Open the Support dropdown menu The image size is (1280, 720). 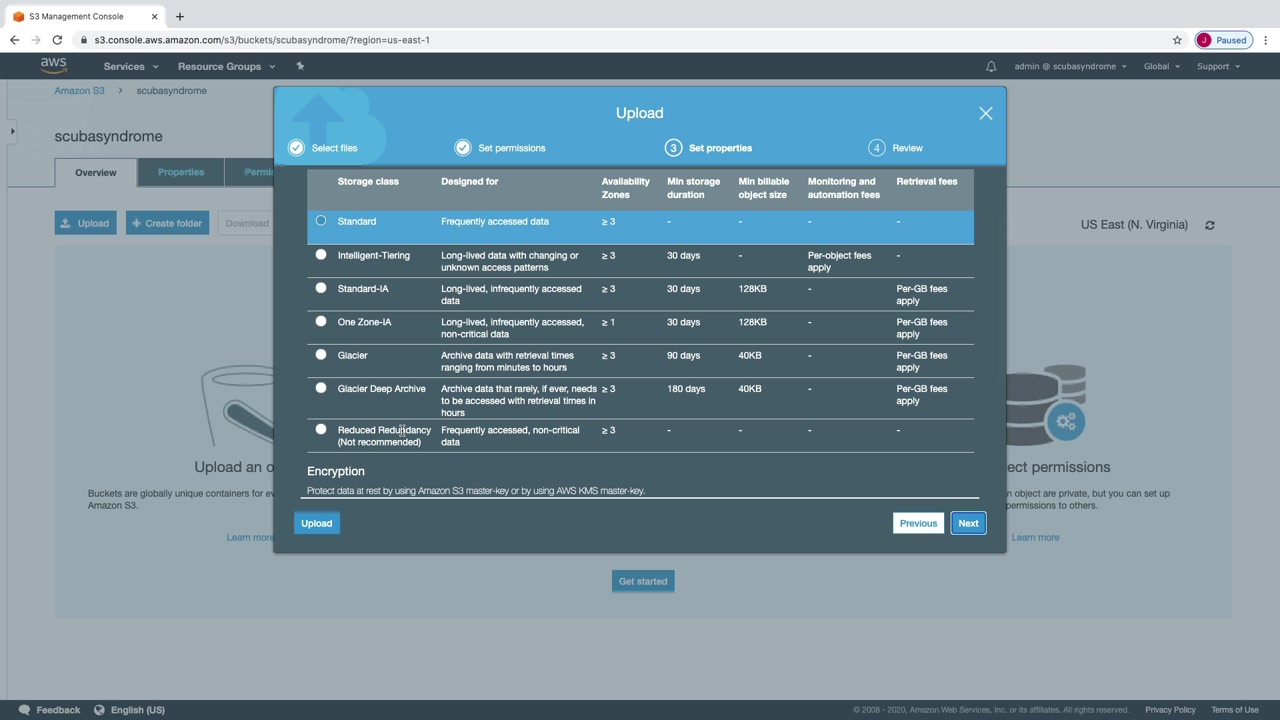1218,66
